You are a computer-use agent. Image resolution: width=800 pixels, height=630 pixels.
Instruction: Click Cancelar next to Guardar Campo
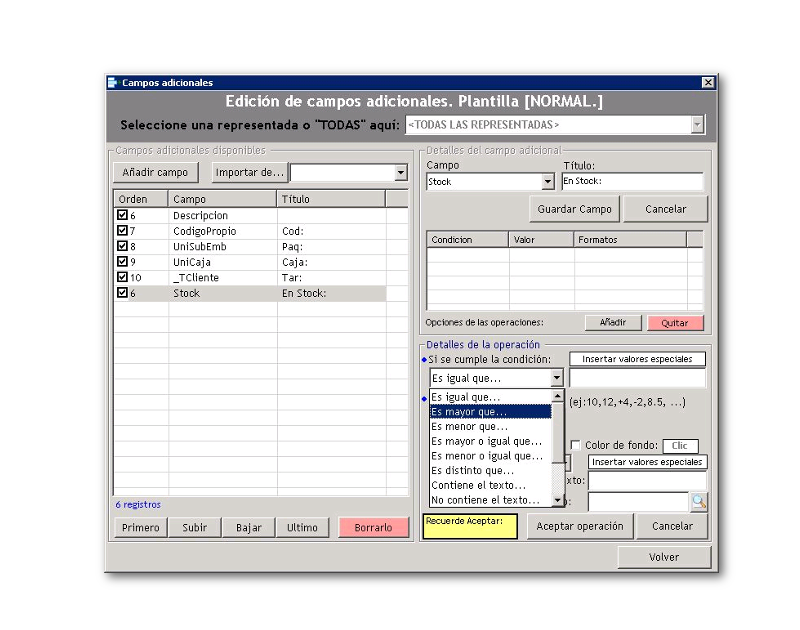(x=665, y=209)
